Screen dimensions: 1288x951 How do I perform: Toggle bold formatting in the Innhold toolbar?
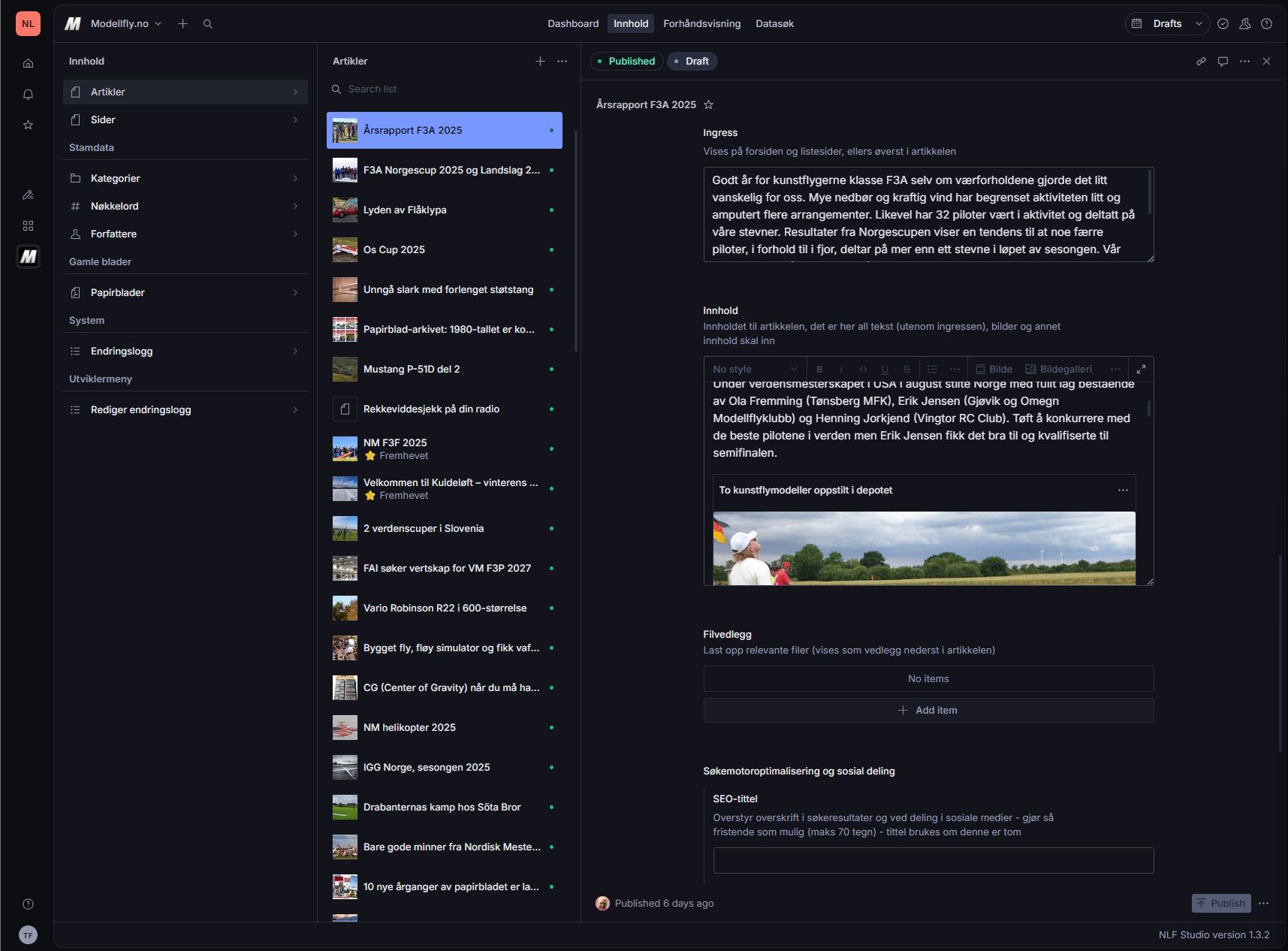point(819,369)
